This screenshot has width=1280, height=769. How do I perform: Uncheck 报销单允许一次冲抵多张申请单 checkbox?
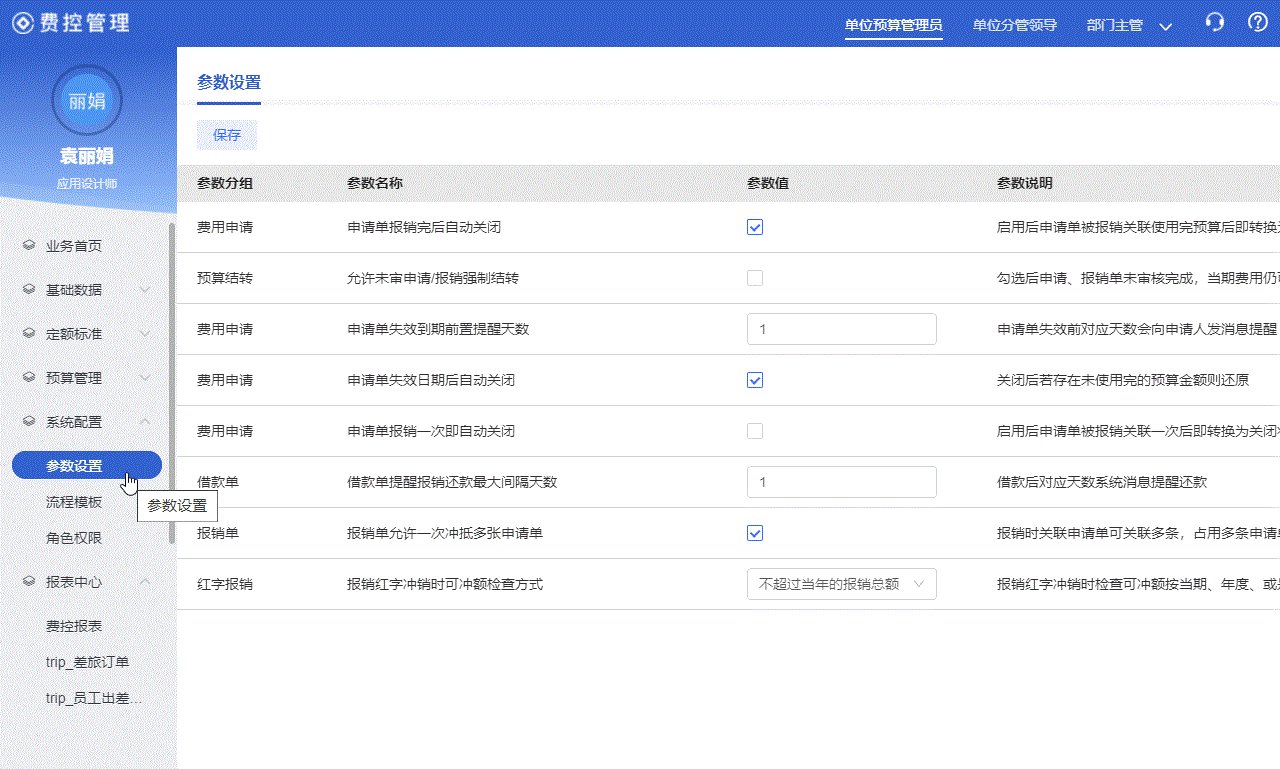[755, 533]
